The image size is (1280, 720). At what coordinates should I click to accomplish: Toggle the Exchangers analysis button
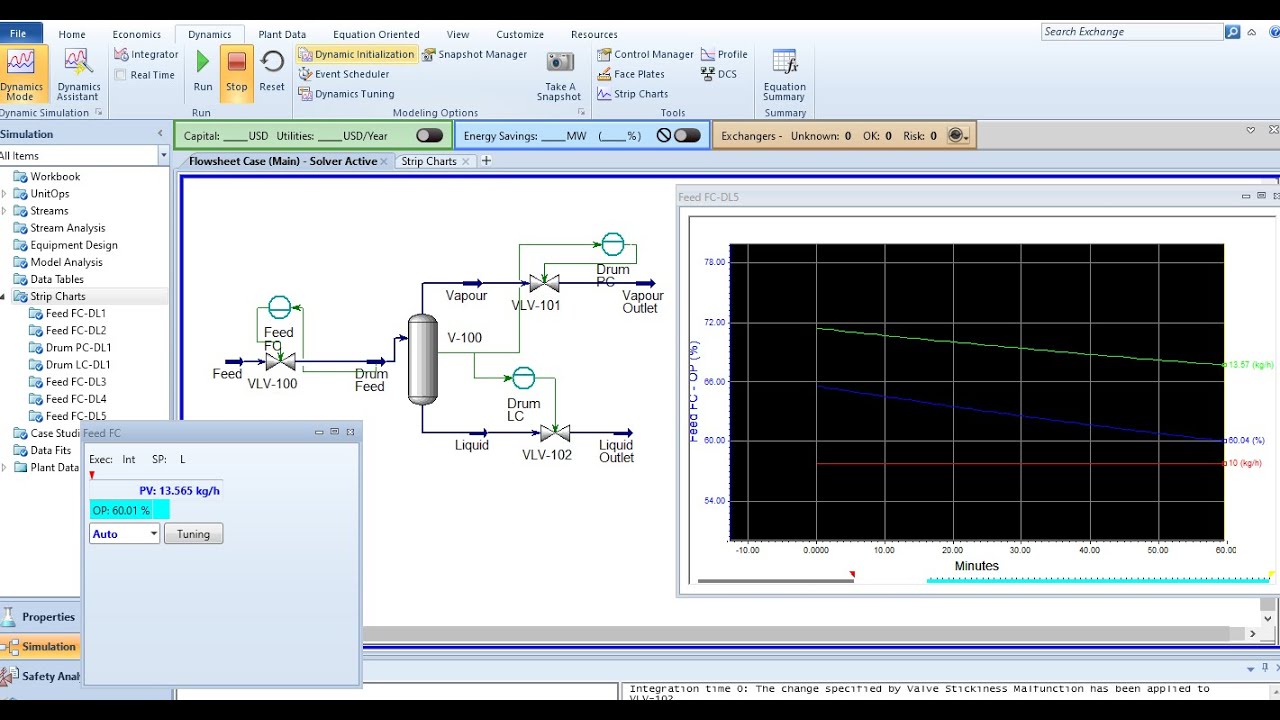pos(957,135)
